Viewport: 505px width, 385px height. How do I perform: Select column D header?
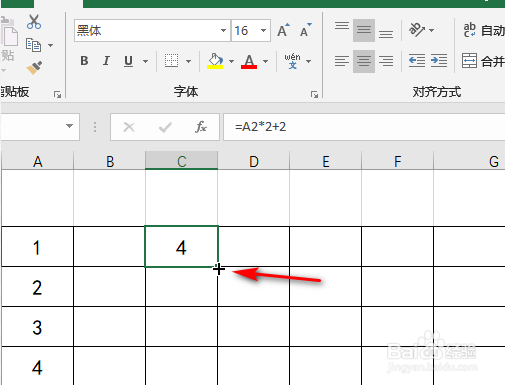[x=254, y=161]
